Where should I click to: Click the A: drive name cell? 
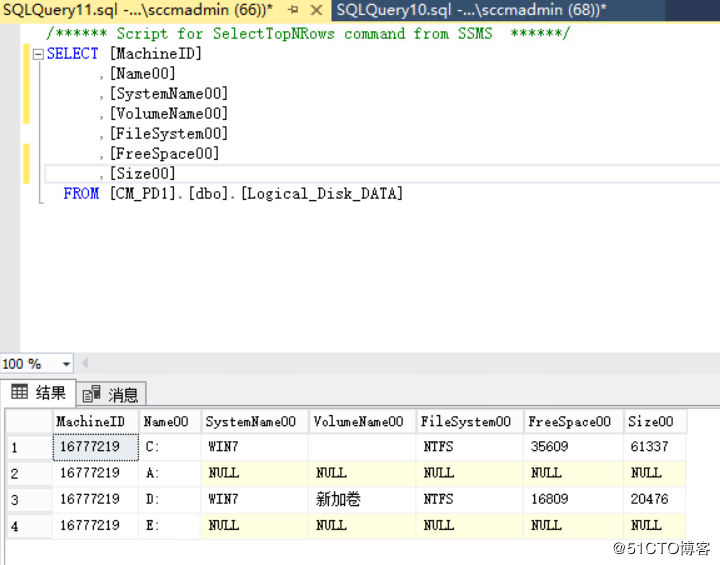pos(169,474)
